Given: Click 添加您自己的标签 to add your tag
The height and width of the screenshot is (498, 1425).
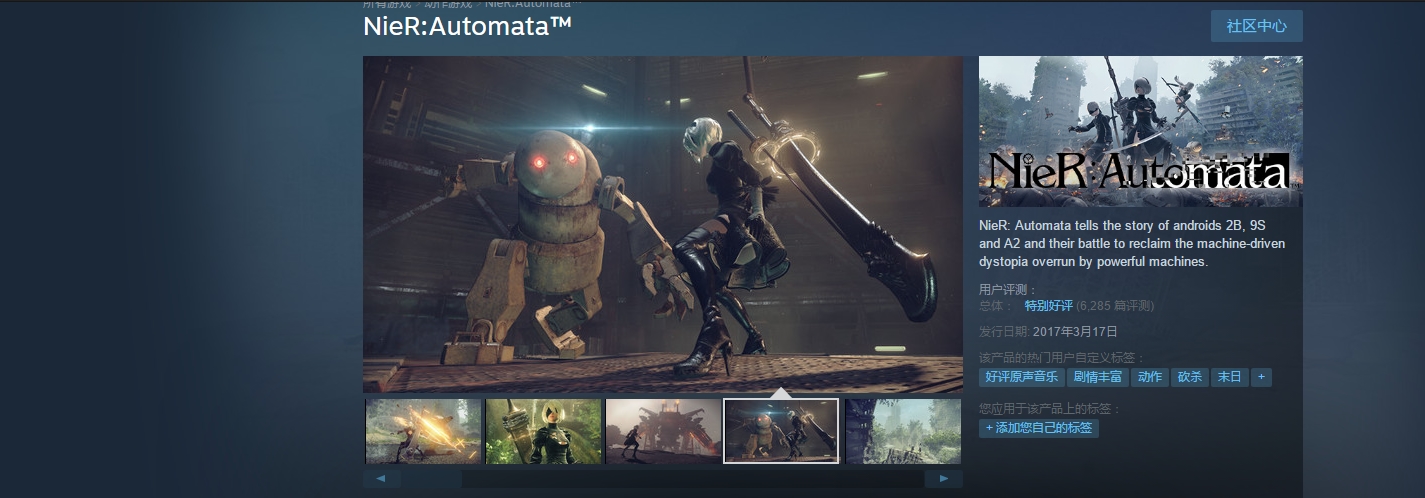Looking at the screenshot, I should click(x=1039, y=428).
